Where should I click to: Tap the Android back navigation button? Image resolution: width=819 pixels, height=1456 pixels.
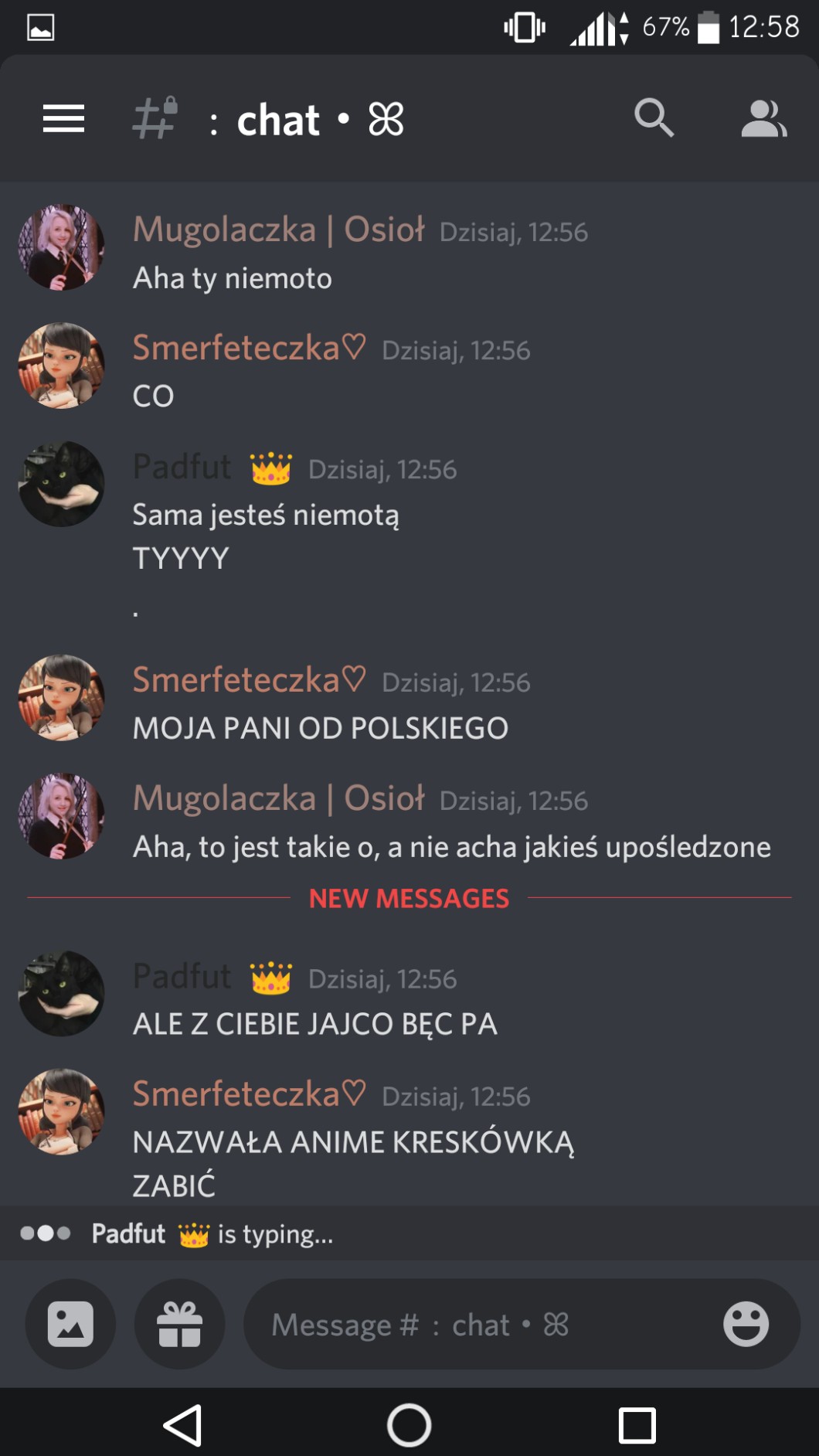pos(183,1424)
